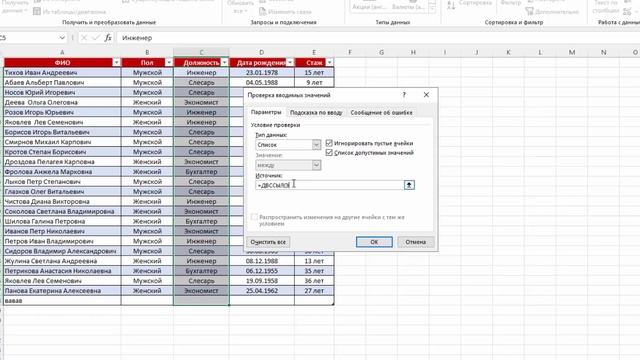Screen dimensions: 640x360
Task: Click the Стаж cell 15 лет
Action: click(x=314, y=73)
